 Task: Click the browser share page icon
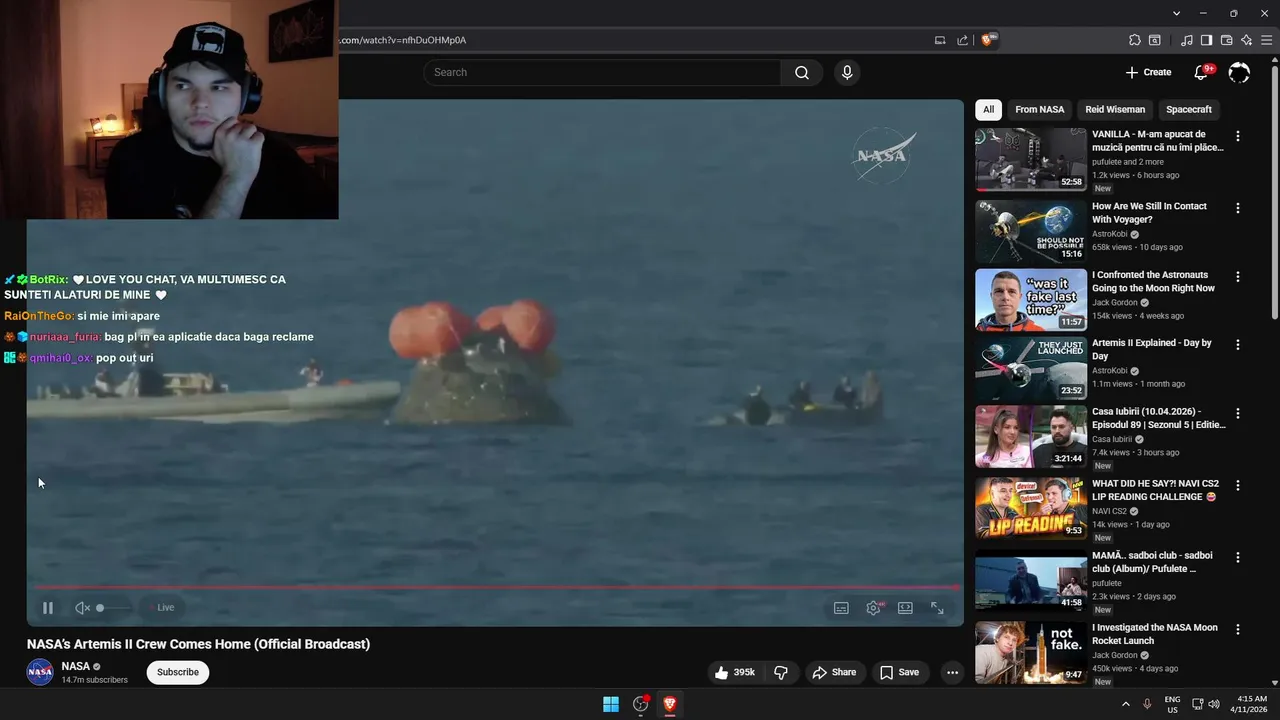click(962, 40)
